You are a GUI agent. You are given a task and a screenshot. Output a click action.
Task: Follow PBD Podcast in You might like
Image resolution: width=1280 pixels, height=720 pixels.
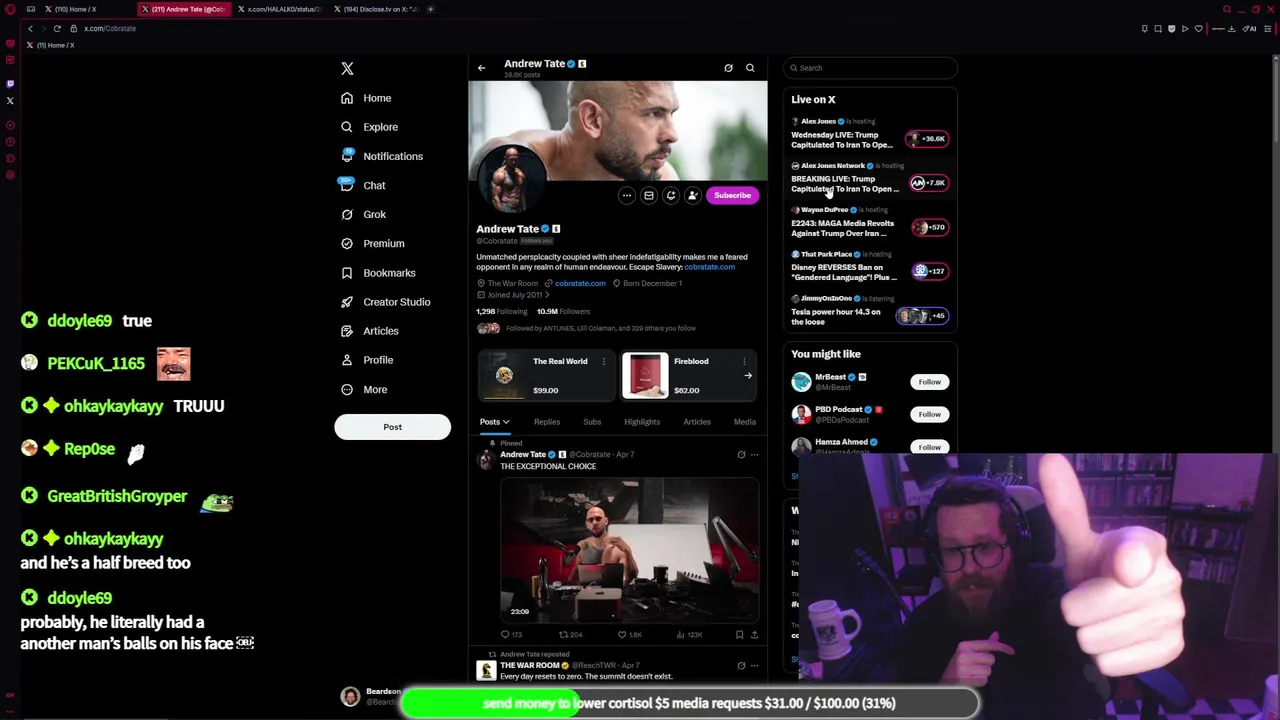(929, 414)
